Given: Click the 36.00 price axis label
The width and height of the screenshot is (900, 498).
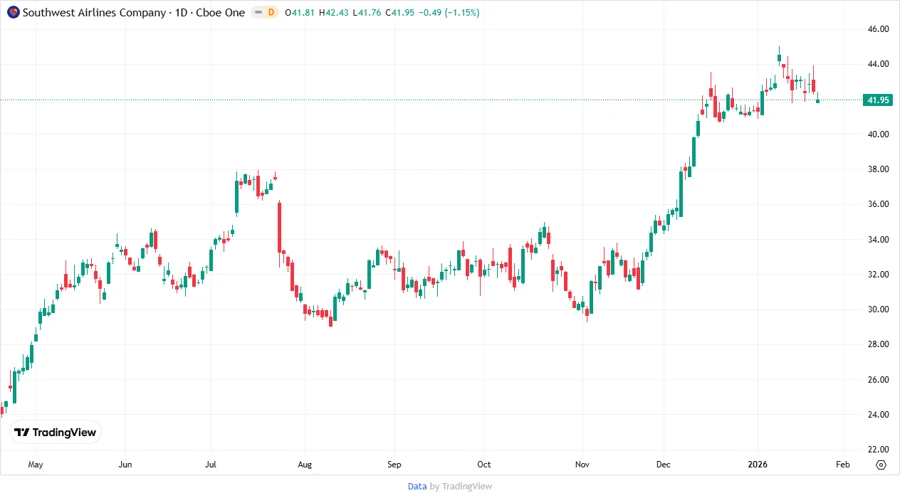Looking at the screenshot, I should 878,204.
